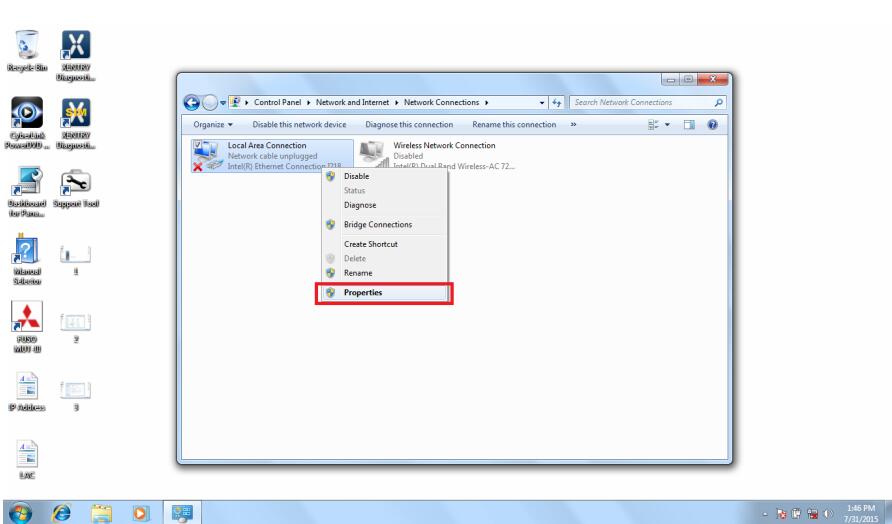The height and width of the screenshot is (524, 892).
Task: Choose Bridge Connections in context menu
Action: click(x=385, y=225)
